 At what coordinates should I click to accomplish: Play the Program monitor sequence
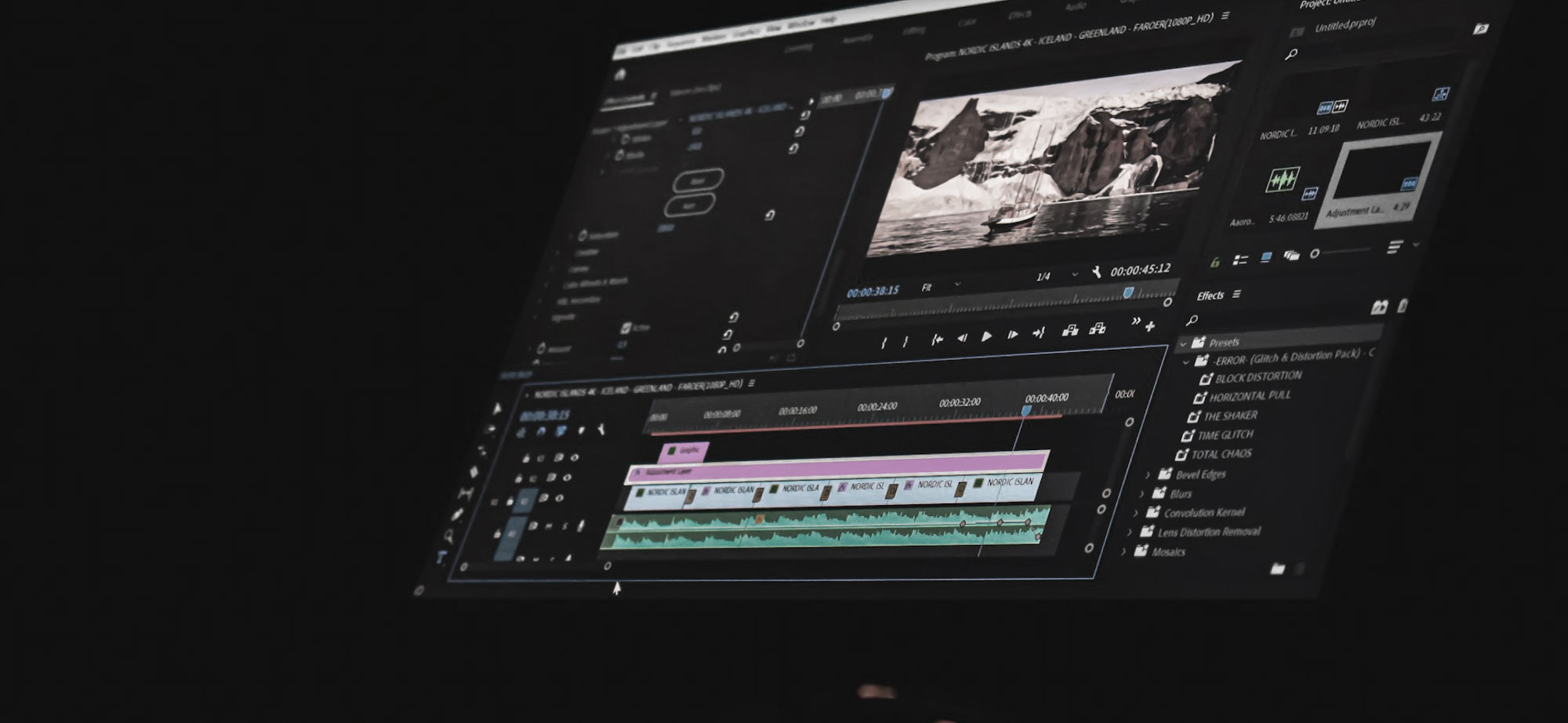click(x=987, y=336)
